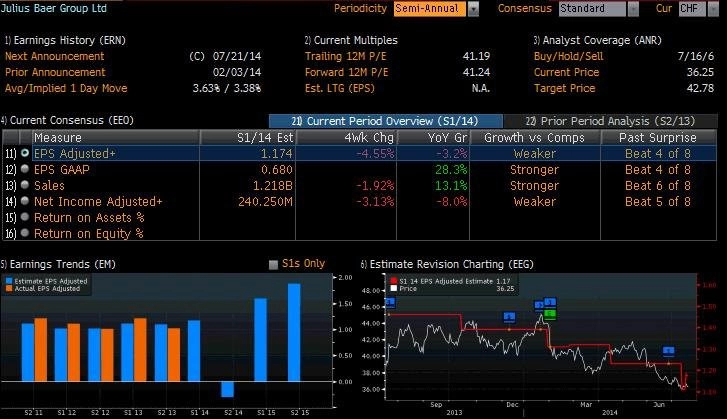The height and width of the screenshot is (419, 727).
Task: Click the -4.55% four-week change value
Action: pyautogui.click(x=375, y=153)
